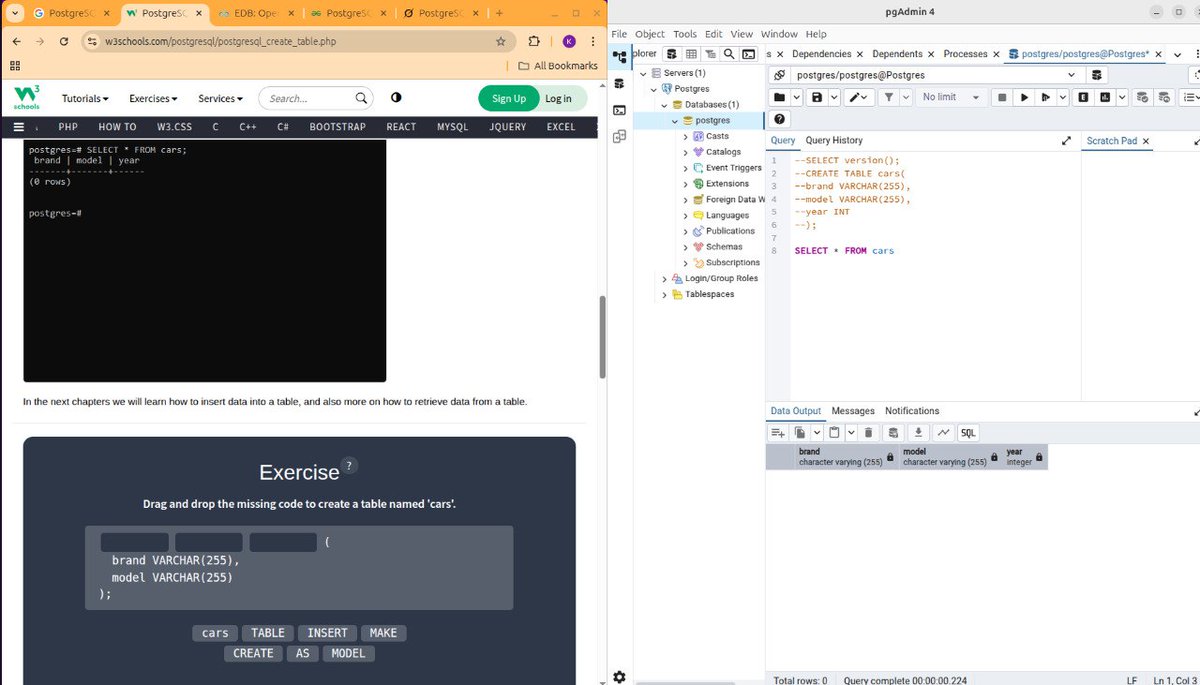The width and height of the screenshot is (1200, 685).
Task: Click the connection status icon left of connection box
Action: pos(779,75)
